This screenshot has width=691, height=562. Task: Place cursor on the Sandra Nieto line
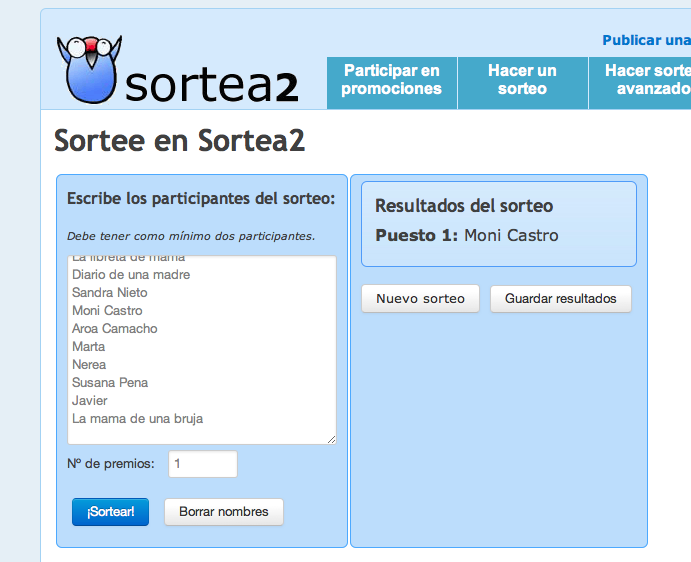click(x=110, y=293)
